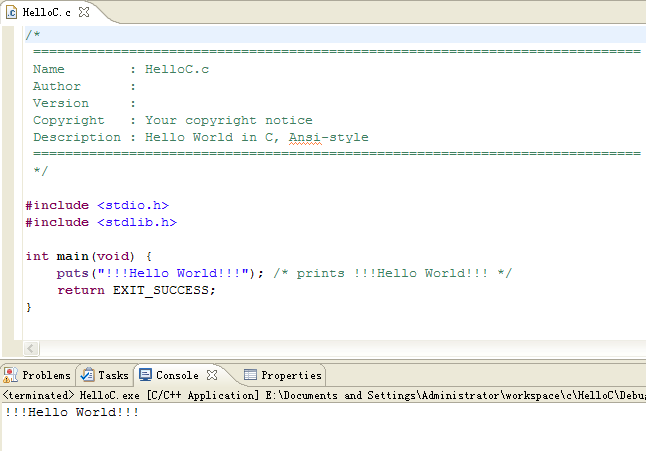Click the puts function call
The image size is (646, 451).
(x=160, y=273)
